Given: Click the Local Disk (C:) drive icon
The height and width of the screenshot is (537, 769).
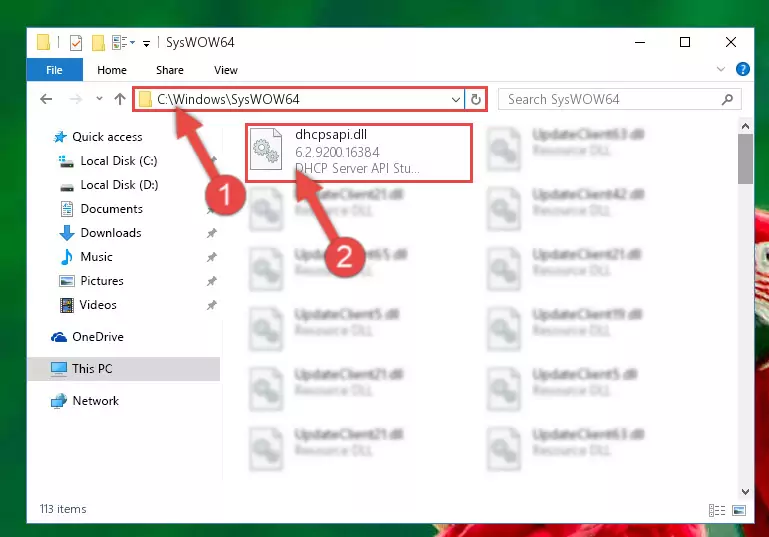Looking at the screenshot, I should 66,161.
